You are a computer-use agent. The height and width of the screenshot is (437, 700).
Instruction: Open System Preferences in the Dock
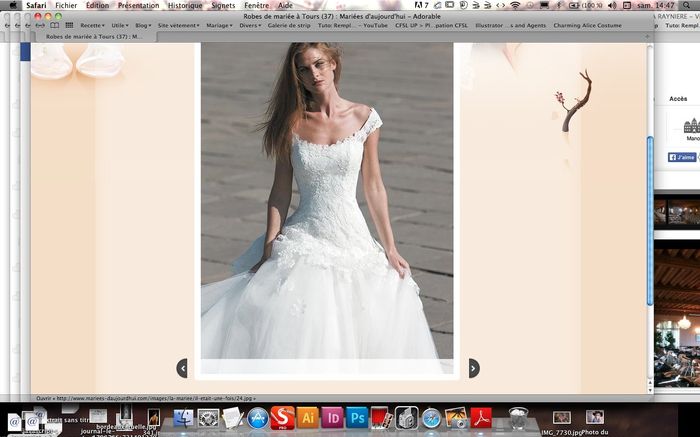pyautogui.click(x=208, y=418)
